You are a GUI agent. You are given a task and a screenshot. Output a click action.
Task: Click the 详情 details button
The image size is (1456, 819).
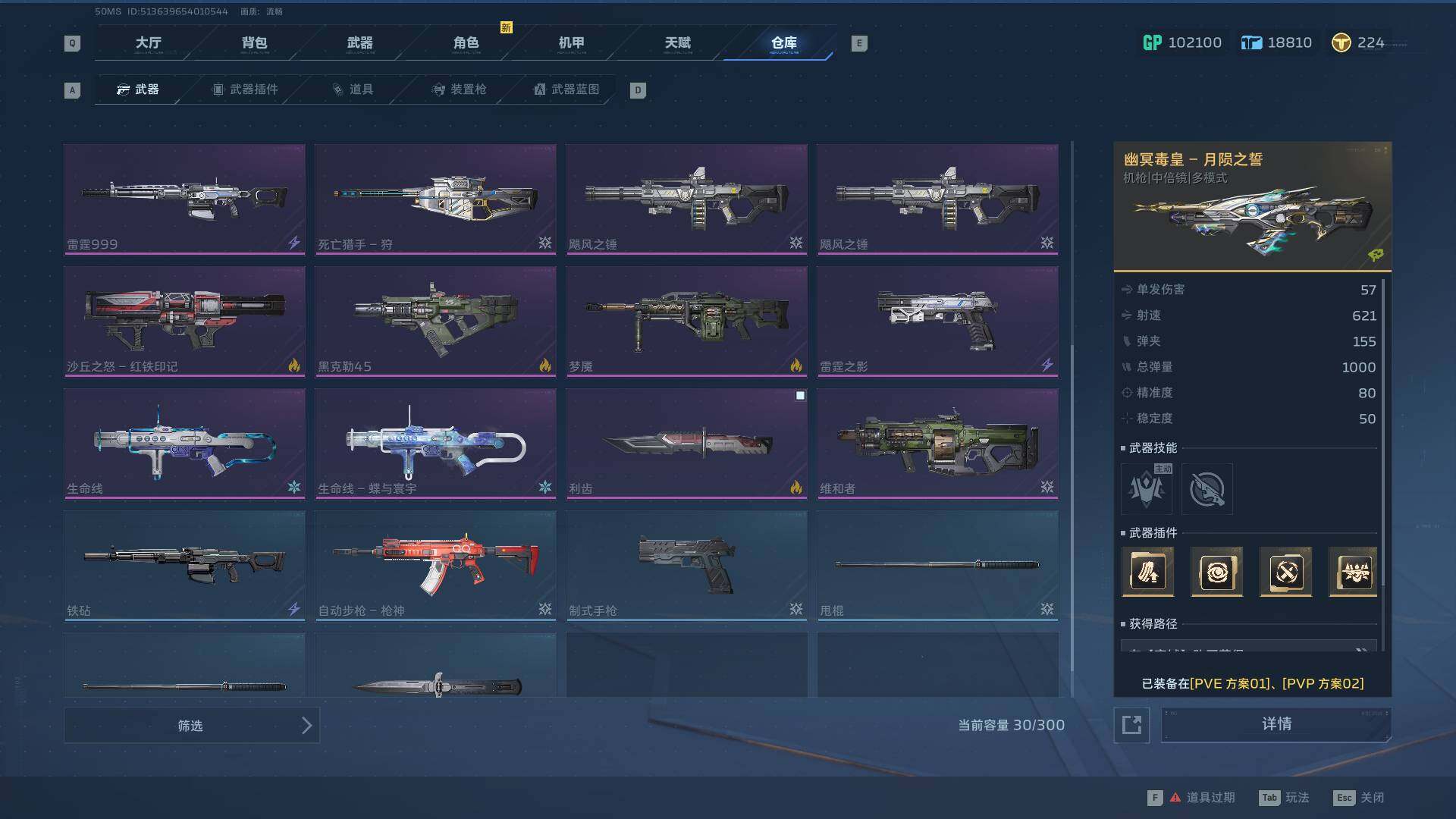pos(1276,725)
